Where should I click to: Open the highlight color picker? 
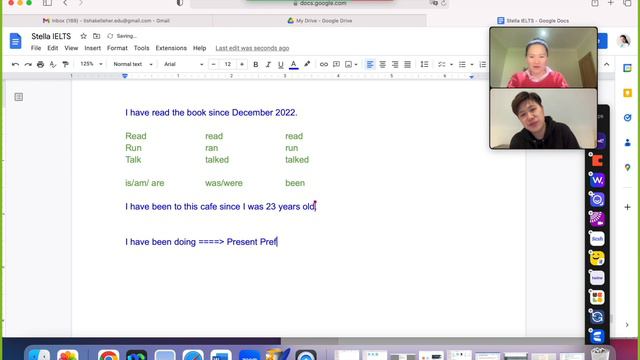coord(307,64)
